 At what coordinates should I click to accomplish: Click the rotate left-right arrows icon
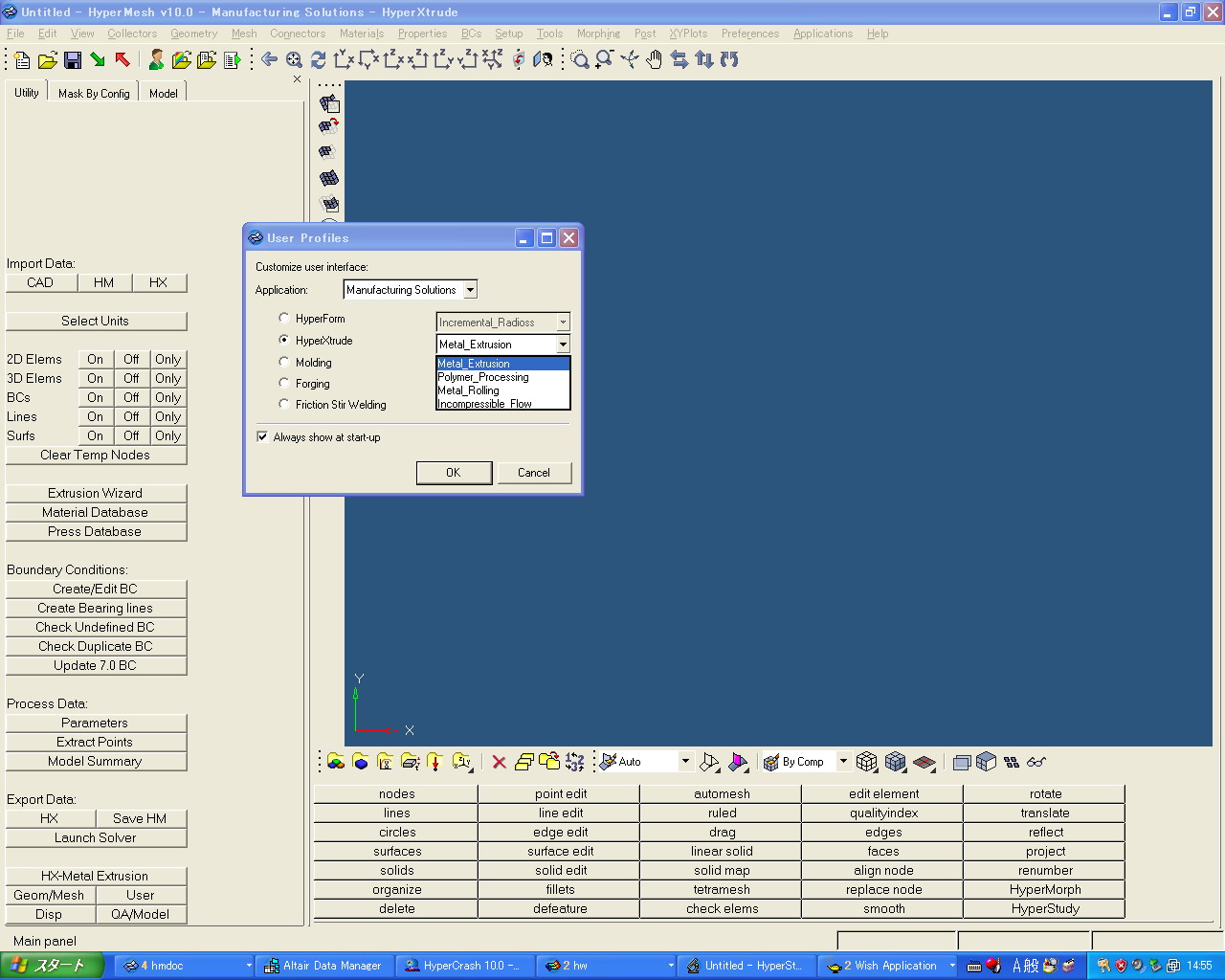click(679, 60)
